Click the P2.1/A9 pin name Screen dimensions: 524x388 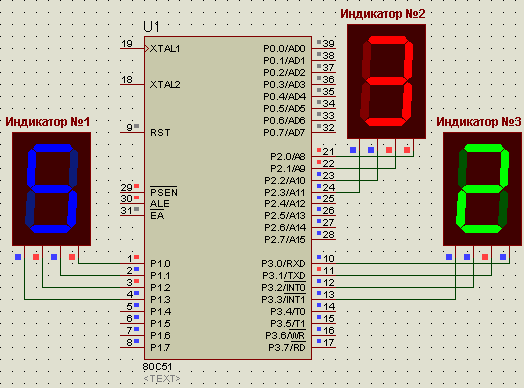pos(288,168)
